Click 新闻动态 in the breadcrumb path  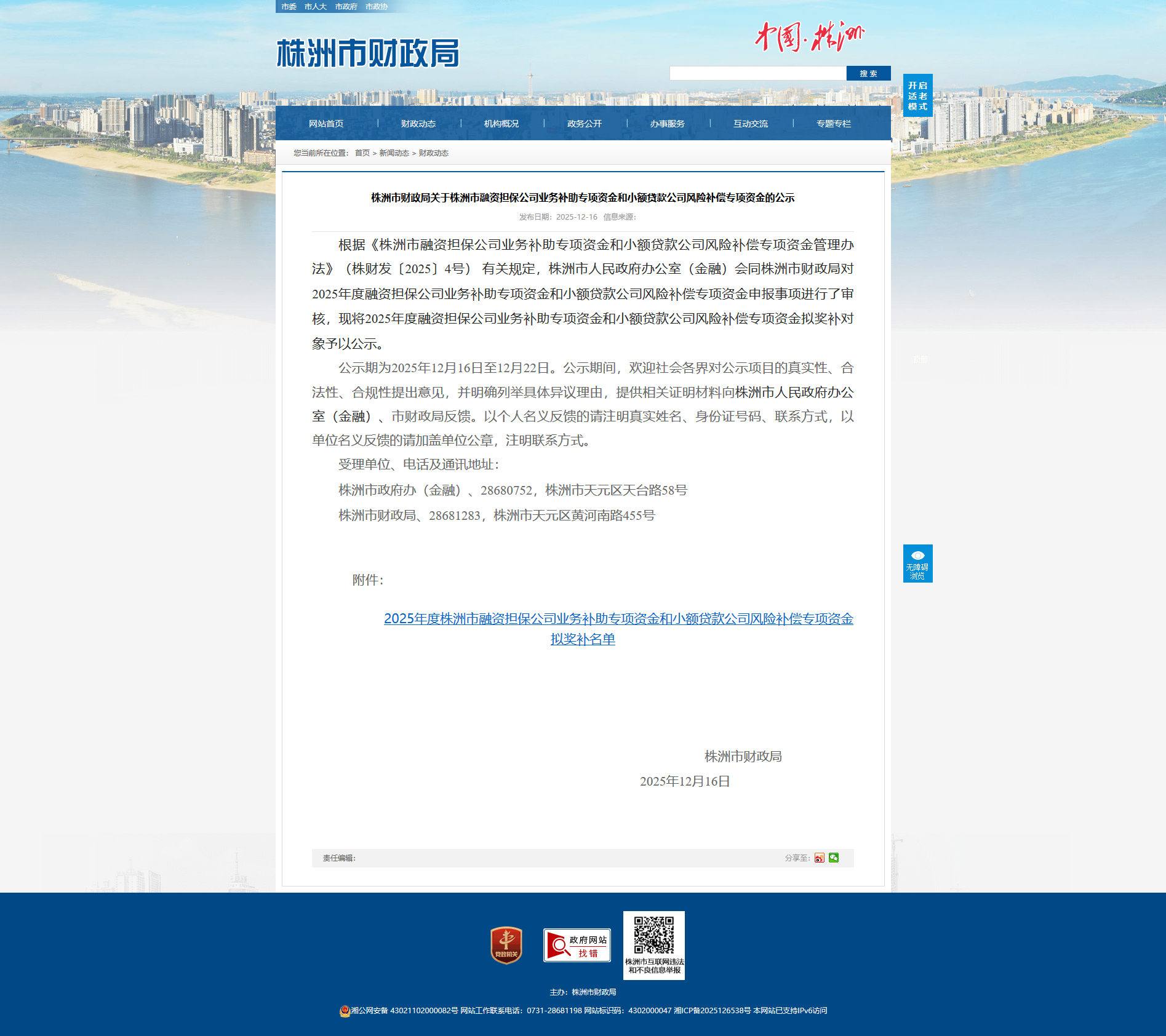(394, 153)
